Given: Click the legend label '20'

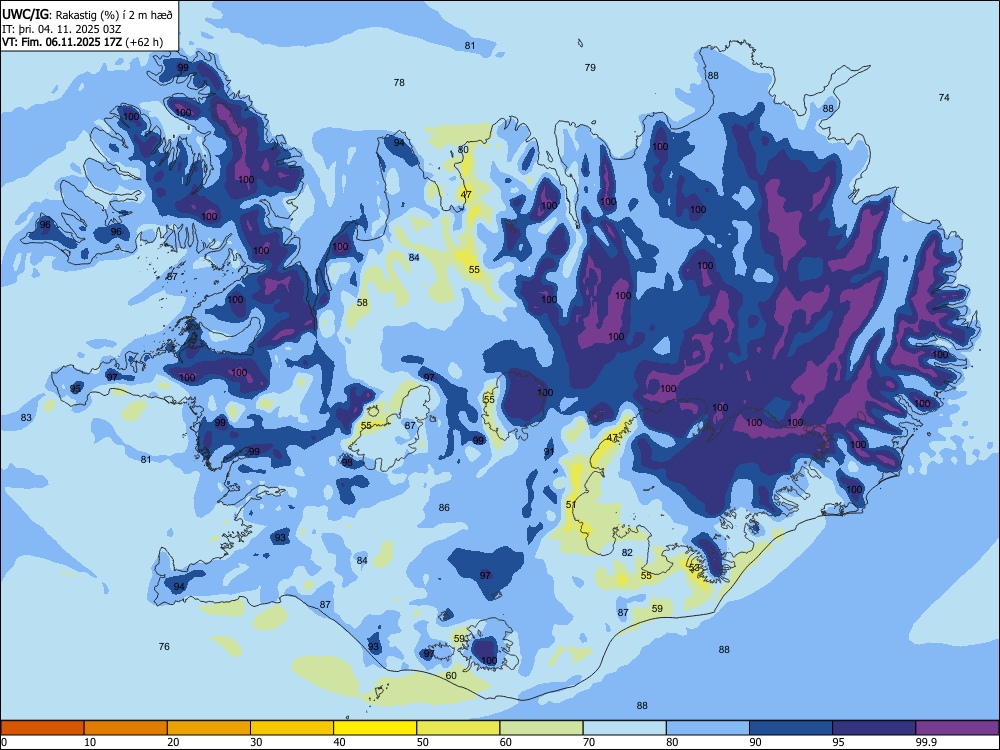Looking at the screenshot, I should pos(173,742).
